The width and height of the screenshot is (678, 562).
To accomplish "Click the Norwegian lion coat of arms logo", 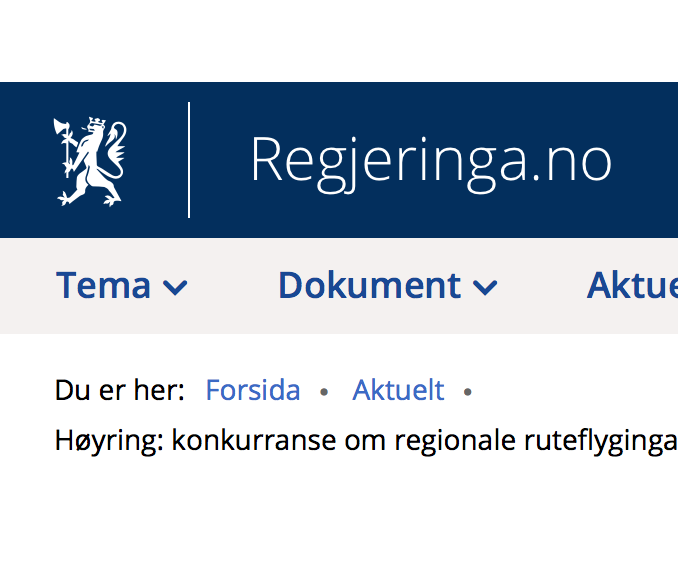I will pos(90,161).
